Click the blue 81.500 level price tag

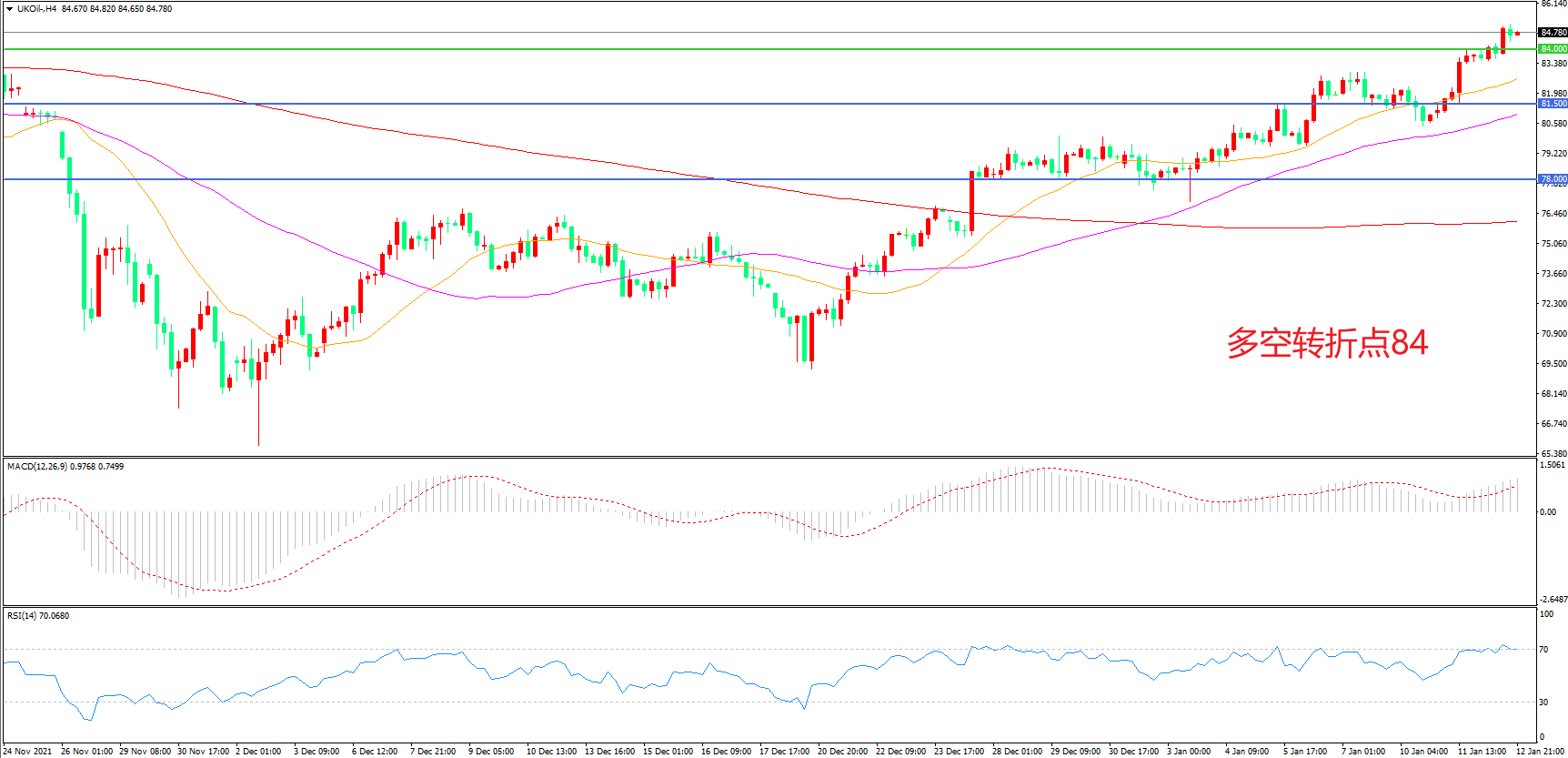tap(1553, 104)
